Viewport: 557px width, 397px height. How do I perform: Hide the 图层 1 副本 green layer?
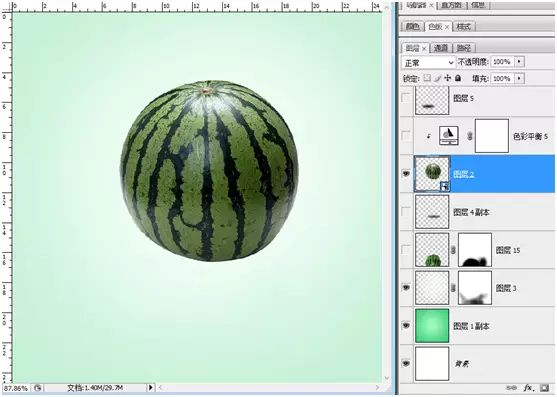point(406,325)
